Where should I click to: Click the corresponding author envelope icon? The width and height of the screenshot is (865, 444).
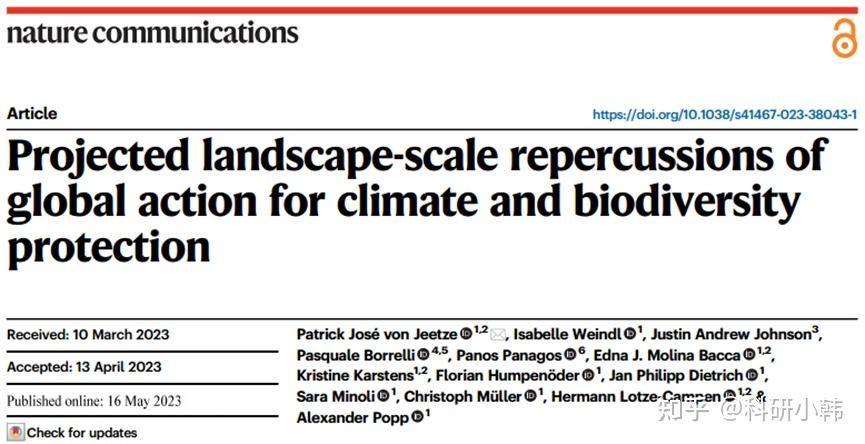coord(498,335)
